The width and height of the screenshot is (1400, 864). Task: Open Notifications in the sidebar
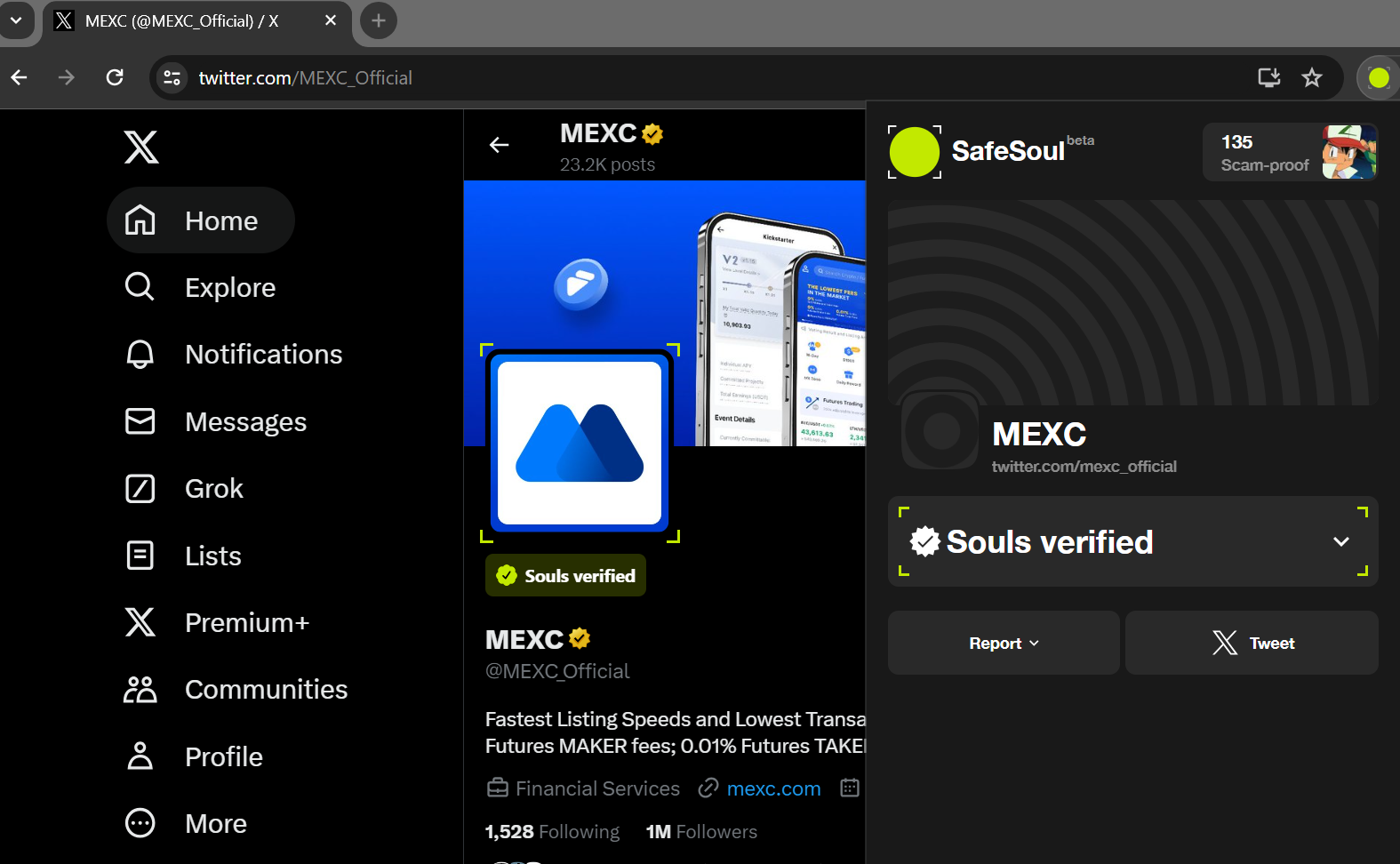234,354
